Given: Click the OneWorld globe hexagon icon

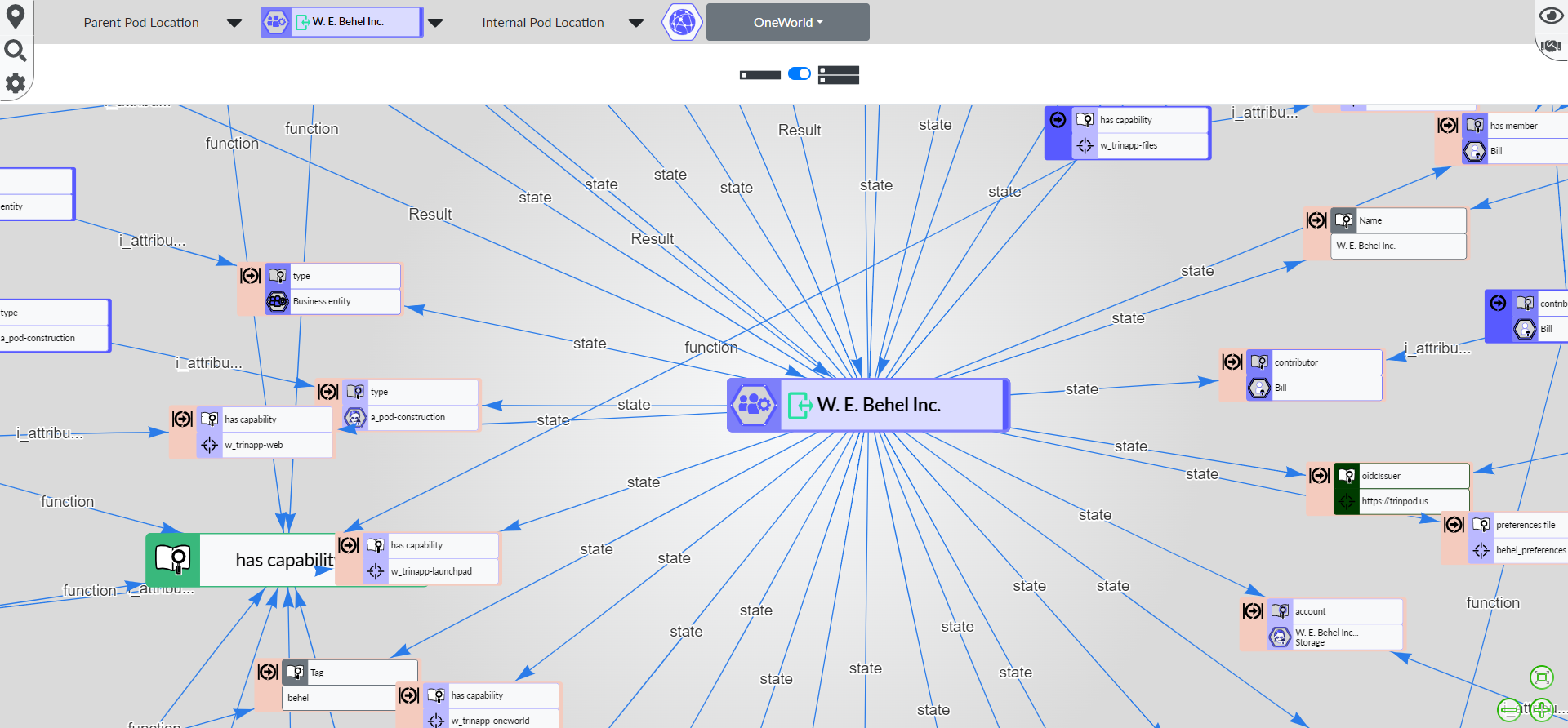Looking at the screenshot, I should coord(682,22).
